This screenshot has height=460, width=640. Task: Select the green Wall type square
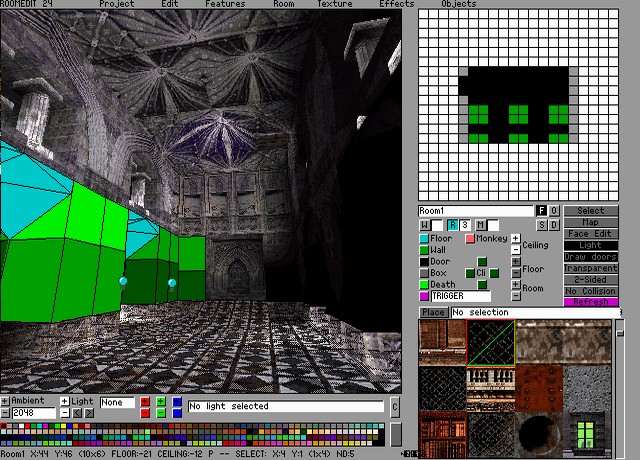424,250
